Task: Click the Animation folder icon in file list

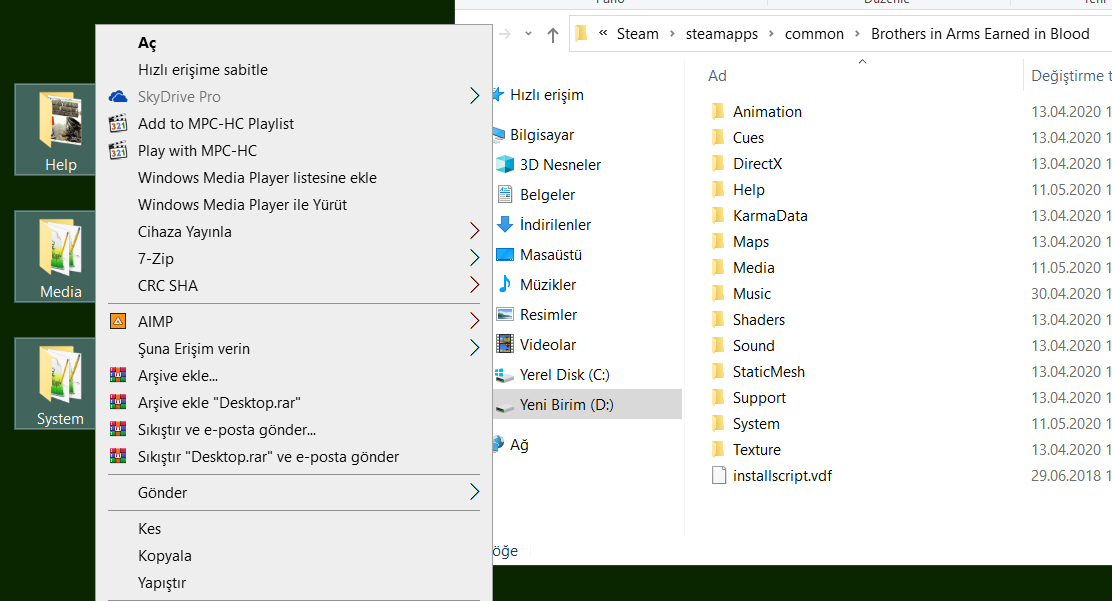Action: click(718, 111)
